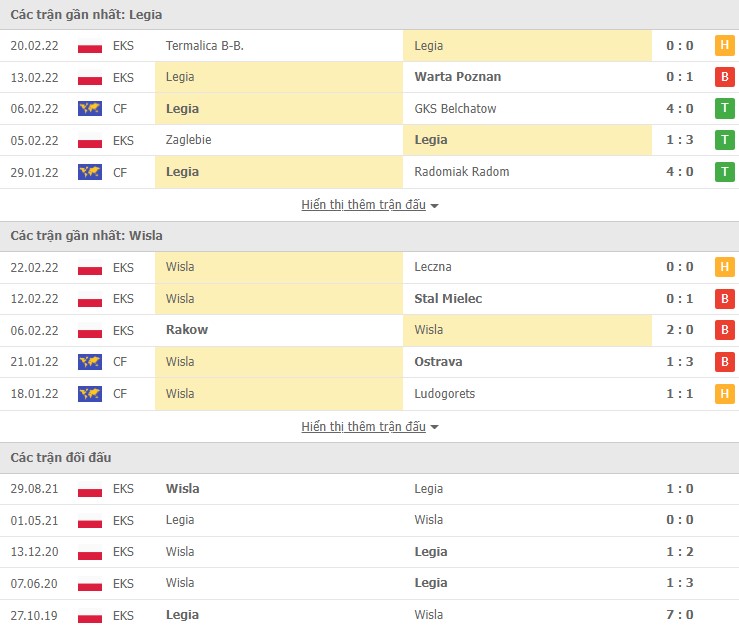Click red B badge on Rakow row
739x628 pixels.
723,330
